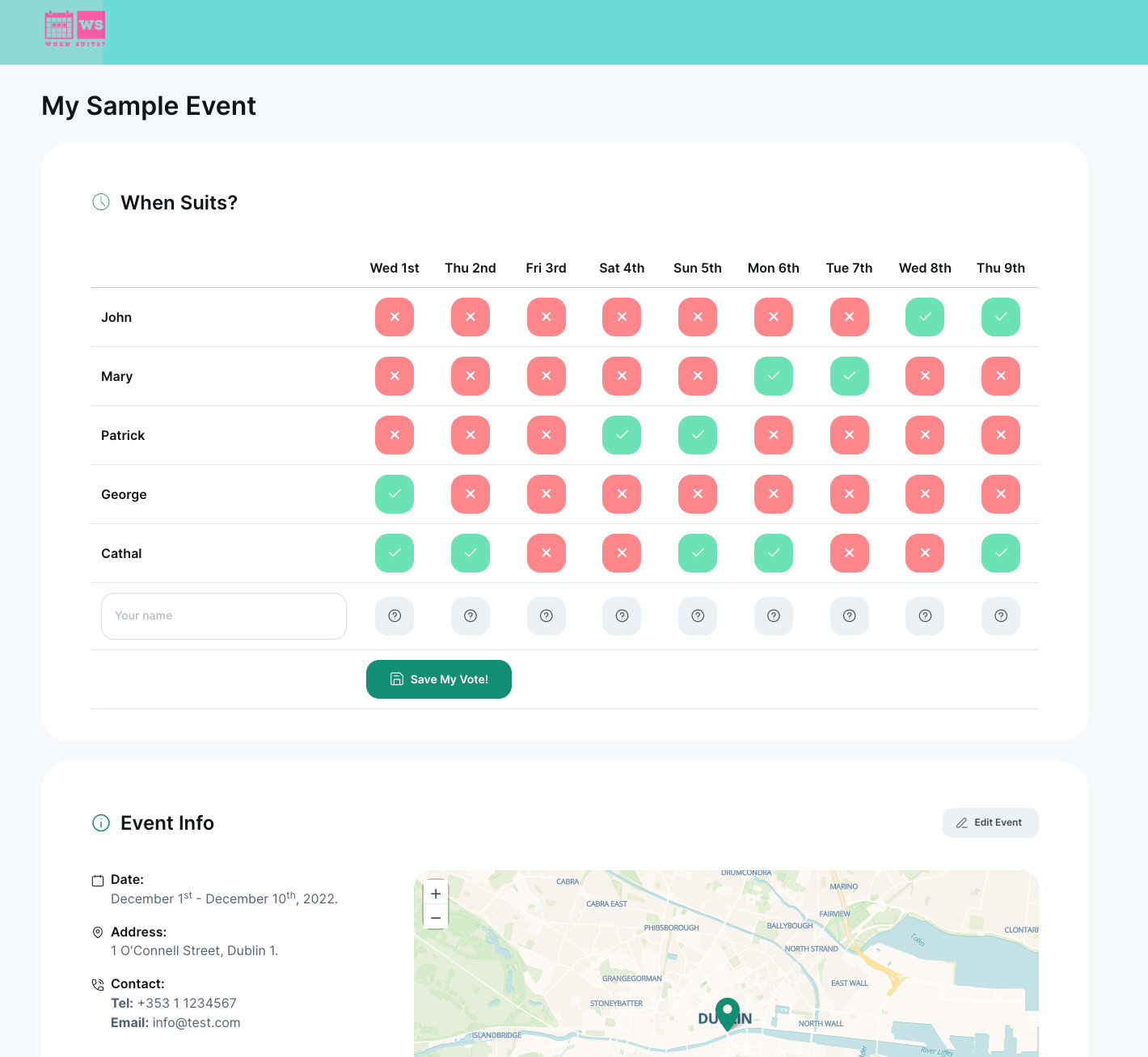Set your Mon 6th availability question mark

(x=774, y=616)
